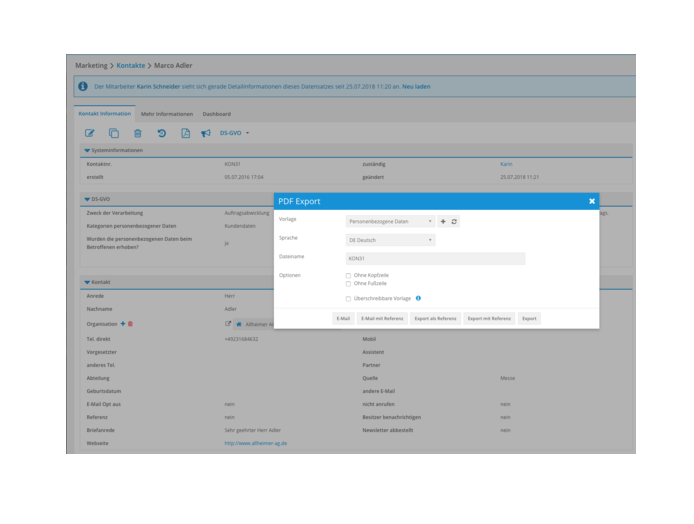Screen dimensions: 694x524
Task: Open the DS-GVO toolbar dropdown
Action: pyautogui.click(x=235, y=133)
